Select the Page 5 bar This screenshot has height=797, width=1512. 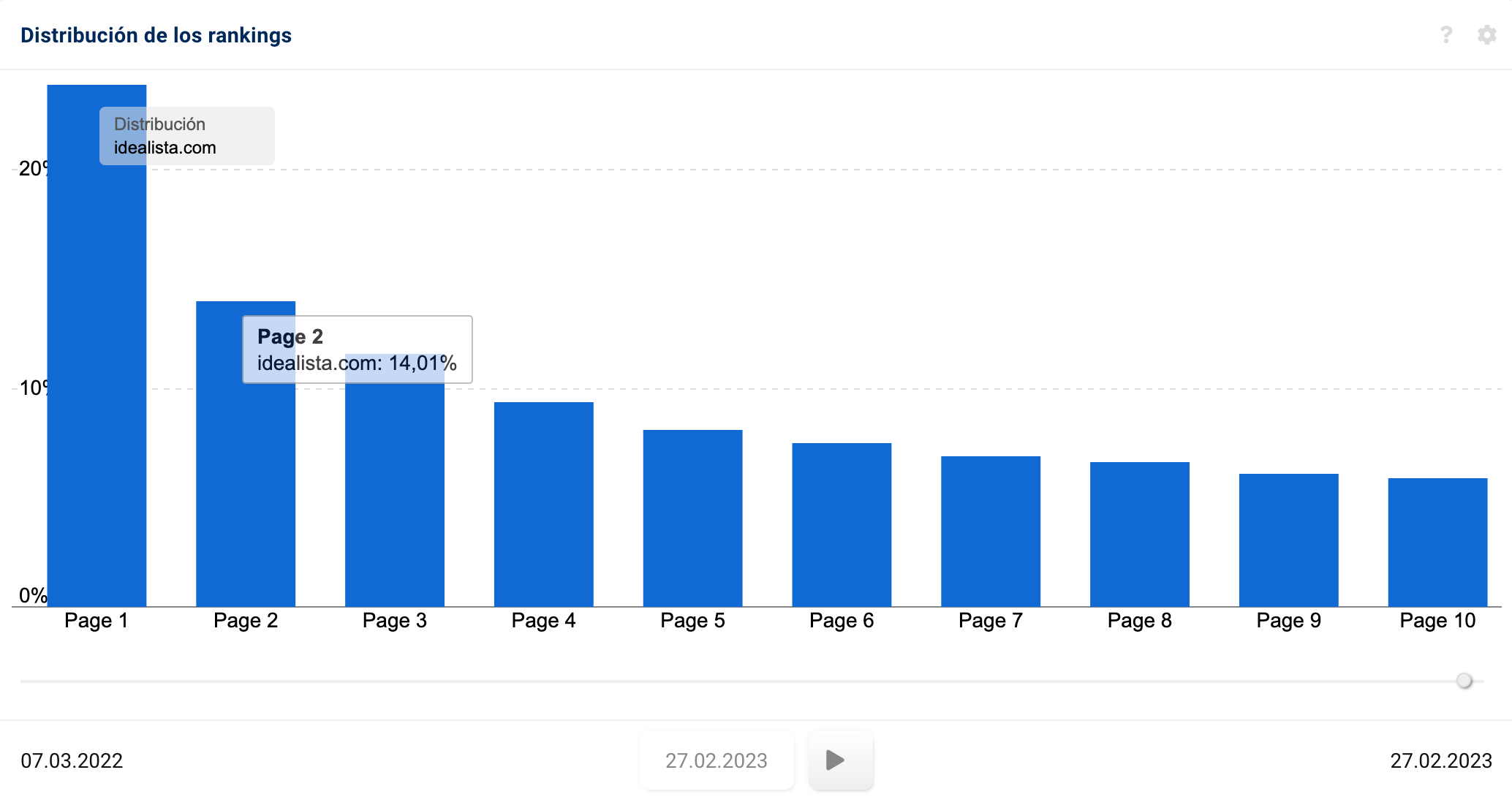pos(692,518)
